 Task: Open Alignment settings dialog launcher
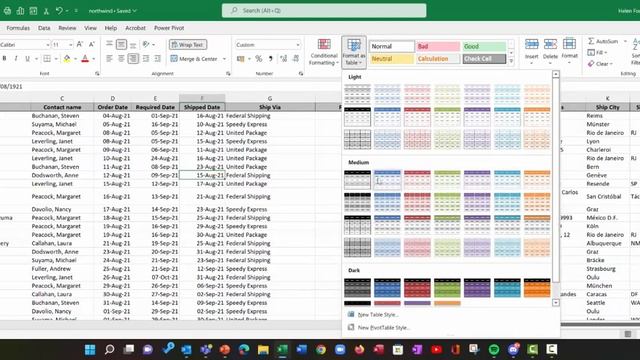[228, 73]
